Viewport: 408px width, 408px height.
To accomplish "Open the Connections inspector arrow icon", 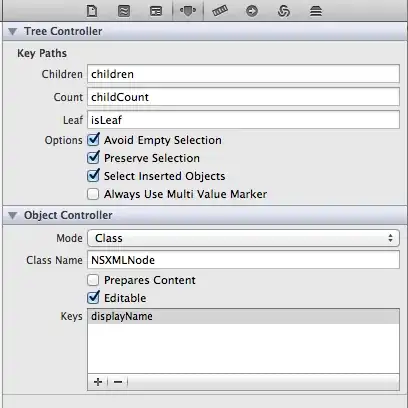I will pyautogui.click(x=252, y=11).
